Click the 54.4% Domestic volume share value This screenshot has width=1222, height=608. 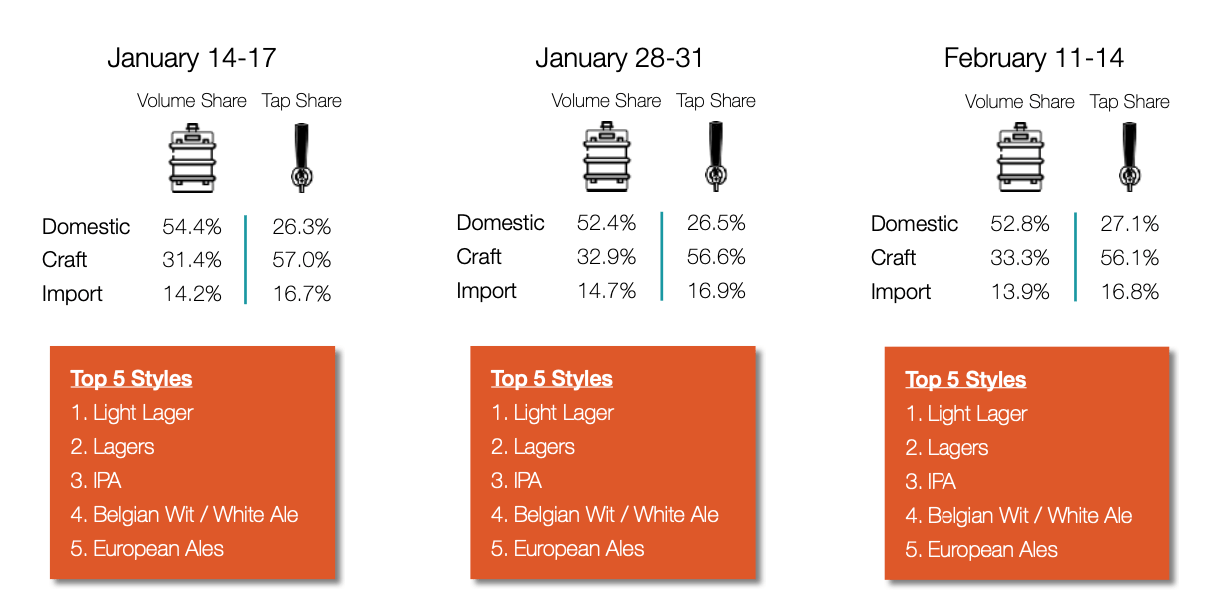[192, 227]
